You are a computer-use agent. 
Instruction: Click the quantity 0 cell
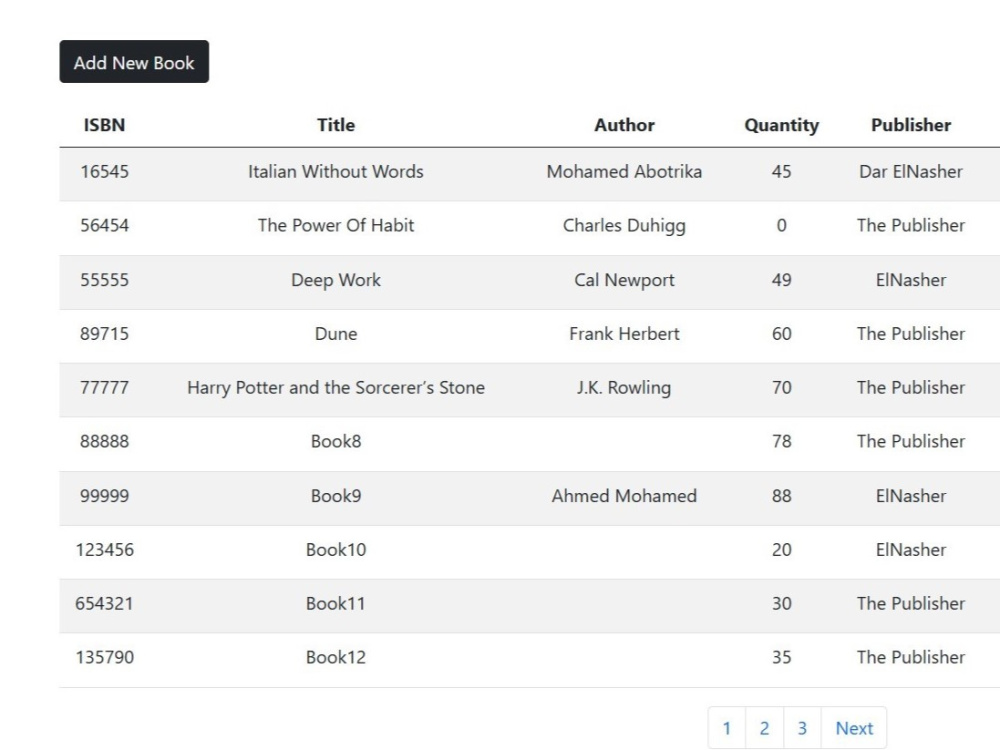click(781, 225)
